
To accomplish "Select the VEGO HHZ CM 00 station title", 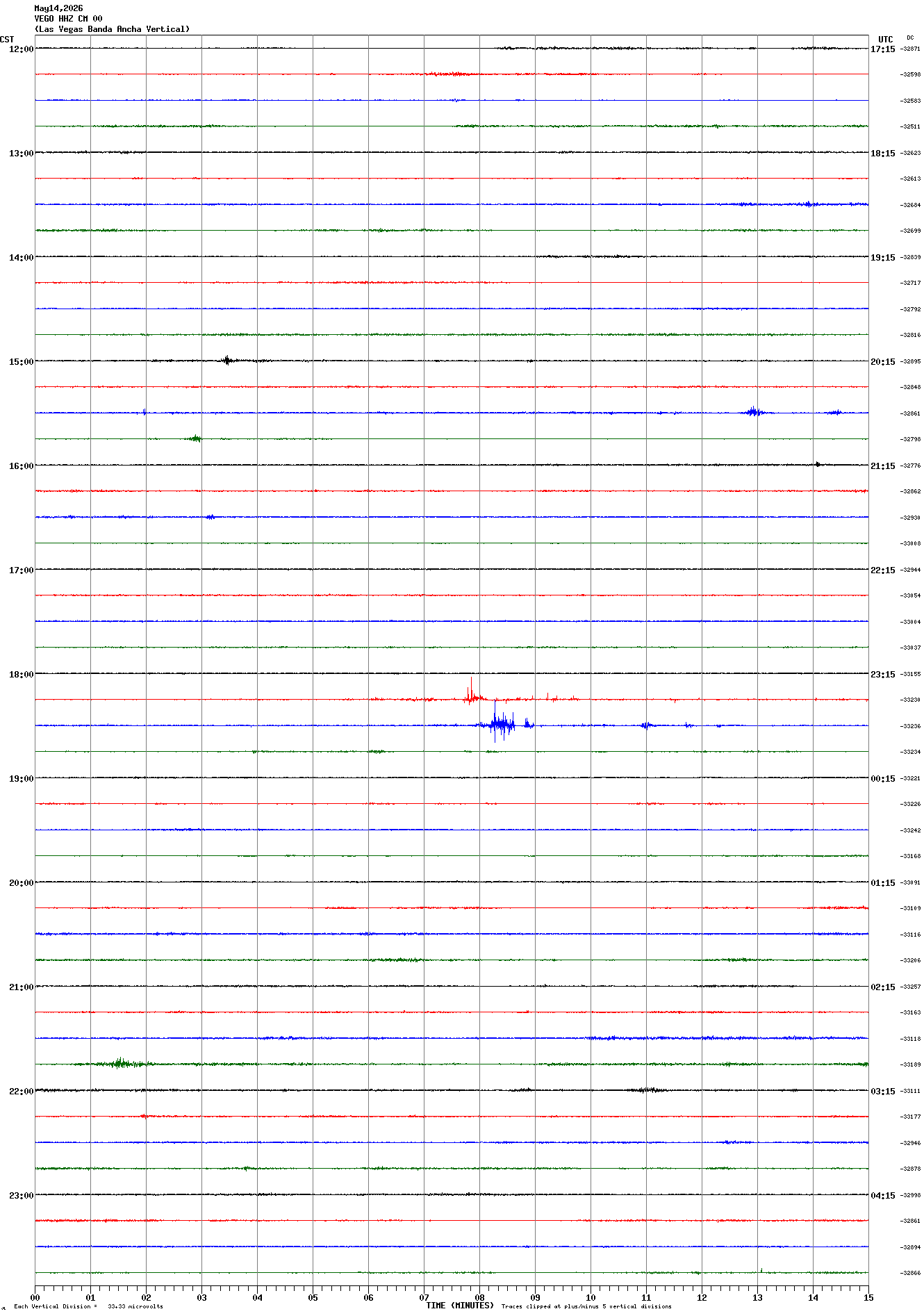I will pos(68,19).
